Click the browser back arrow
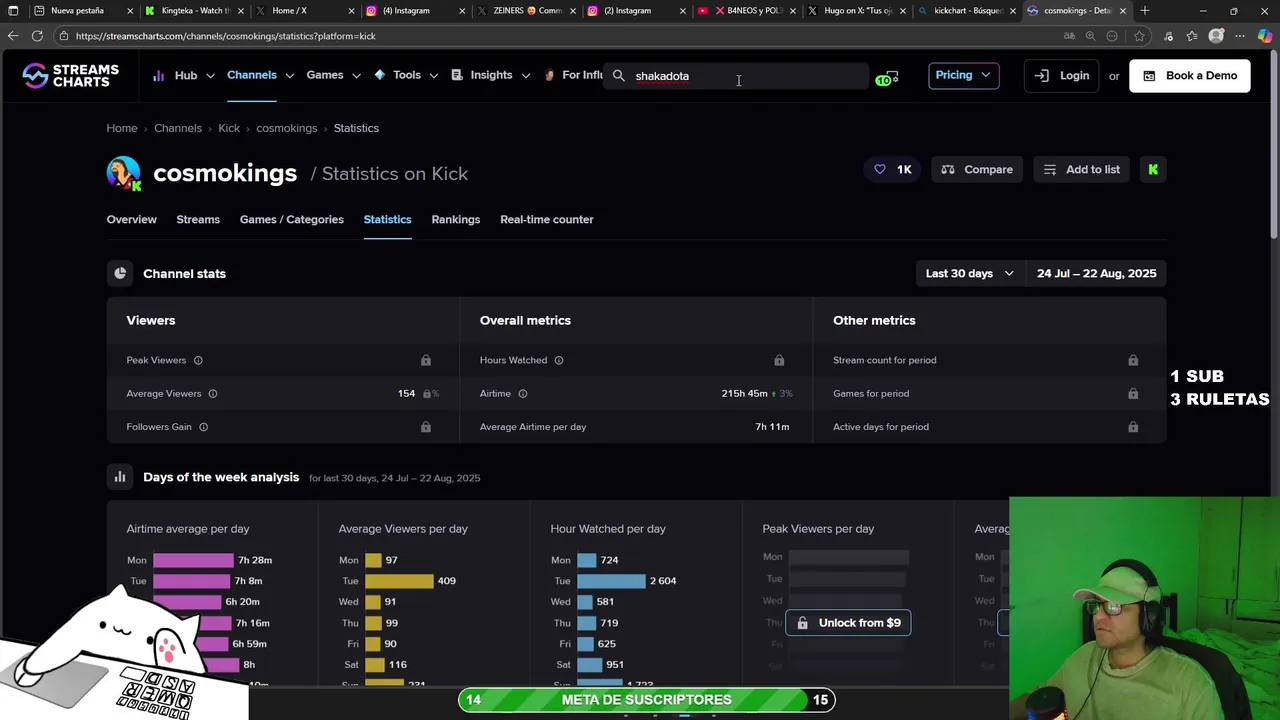This screenshot has width=1280, height=720. [13, 36]
